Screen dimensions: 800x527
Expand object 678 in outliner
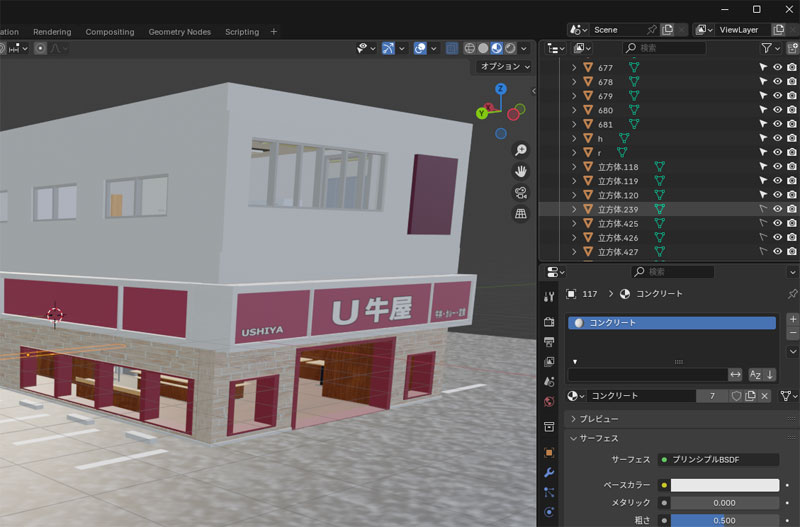coord(574,82)
